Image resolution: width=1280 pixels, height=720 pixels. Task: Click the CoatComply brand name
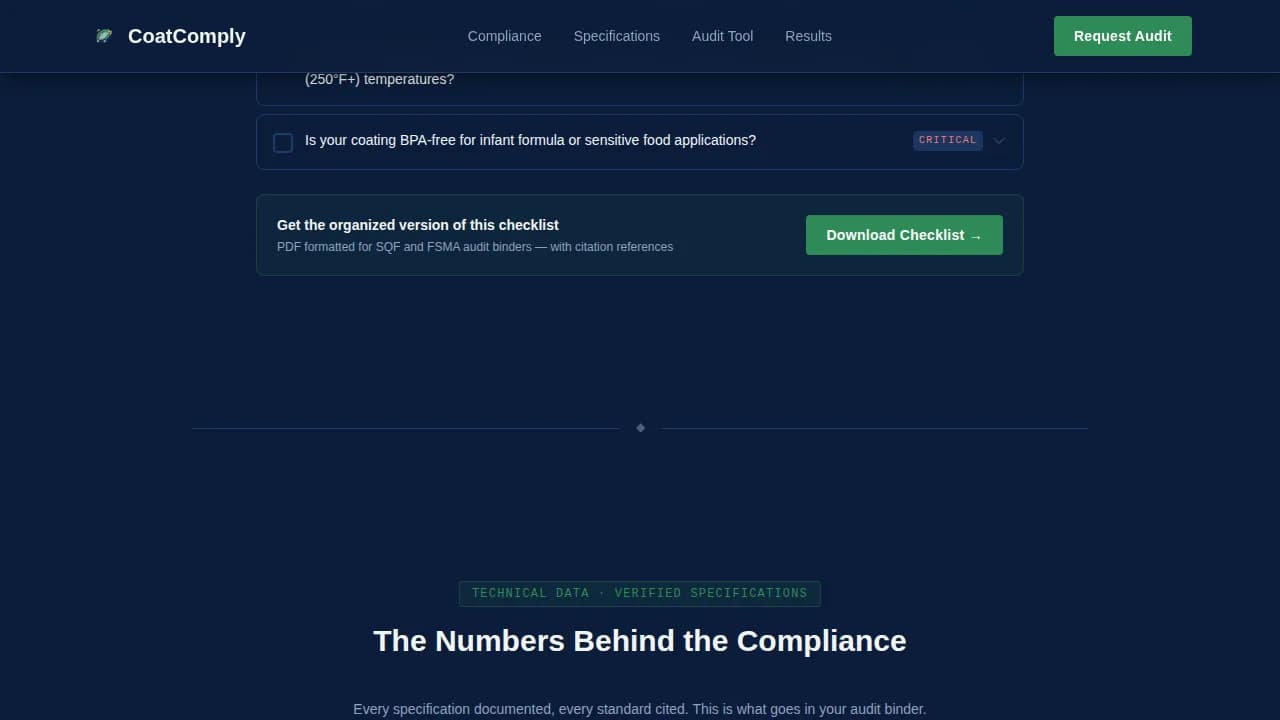(186, 36)
